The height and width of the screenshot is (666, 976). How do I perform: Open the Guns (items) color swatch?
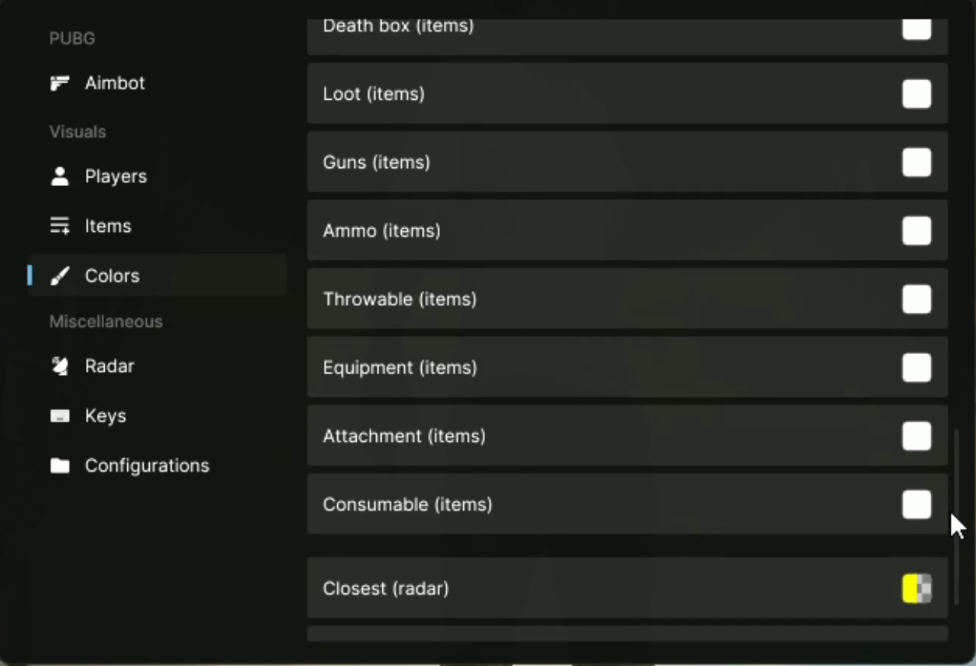pos(916,162)
